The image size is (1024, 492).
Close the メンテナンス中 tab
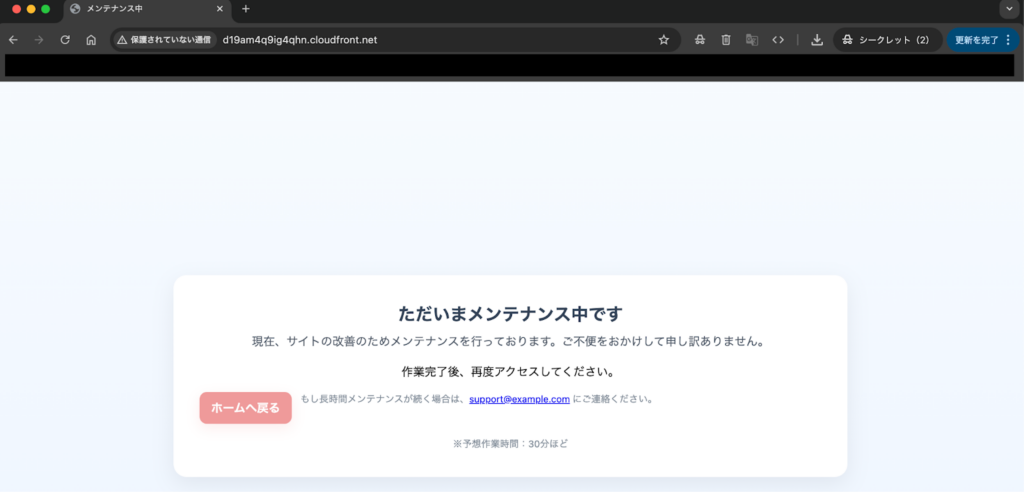tap(220, 9)
